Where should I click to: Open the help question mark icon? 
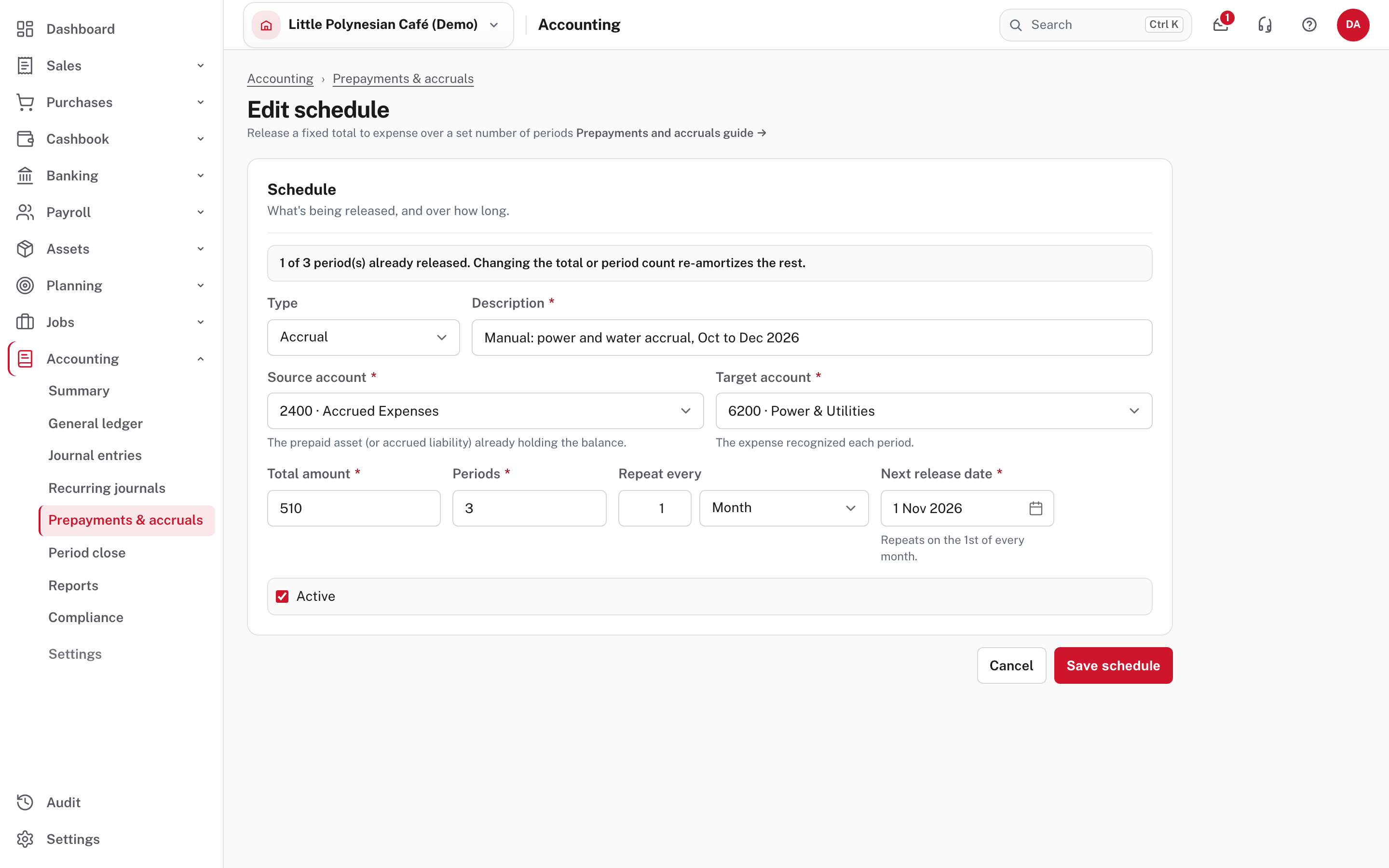tap(1309, 25)
